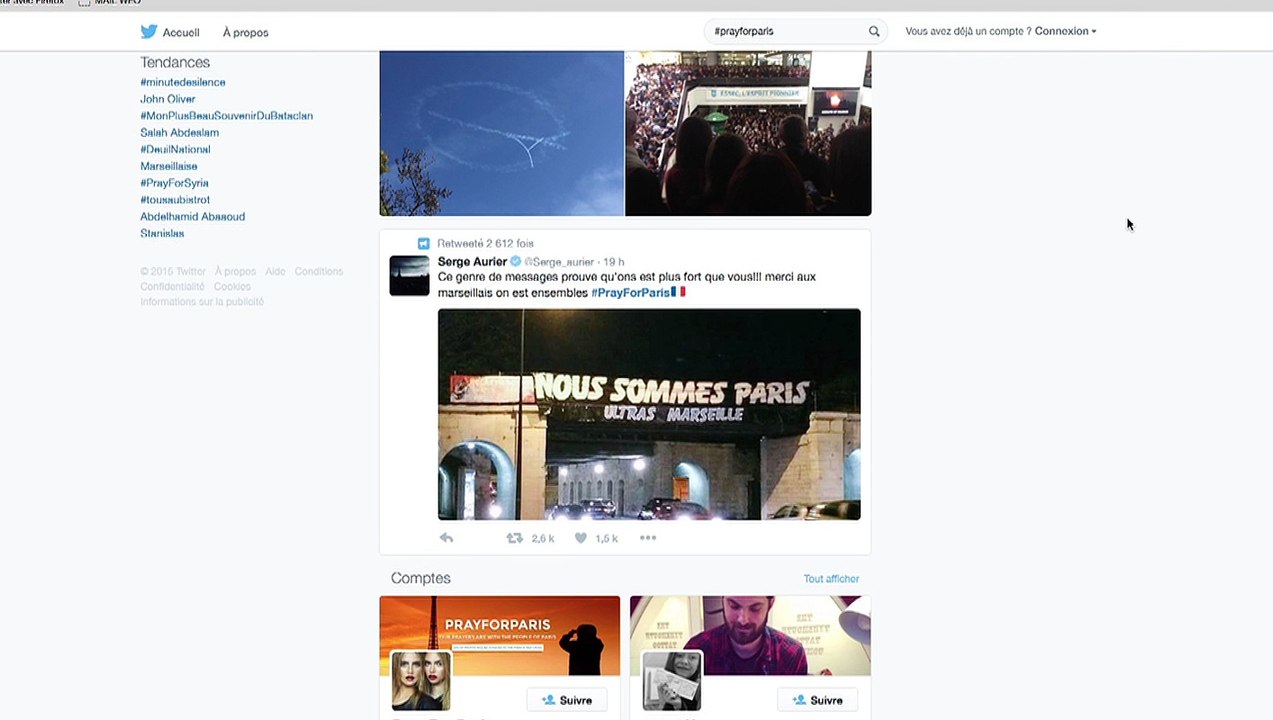
Task: Click Tout afficher for accounts
Action: pos(831,579)
